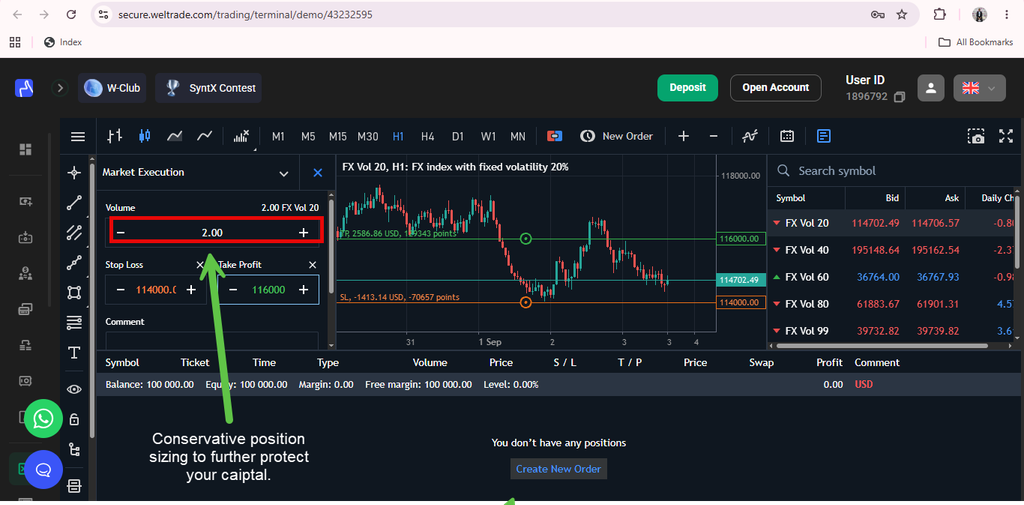
Task: Close the order panel with blue X
Action: point(317,172)
